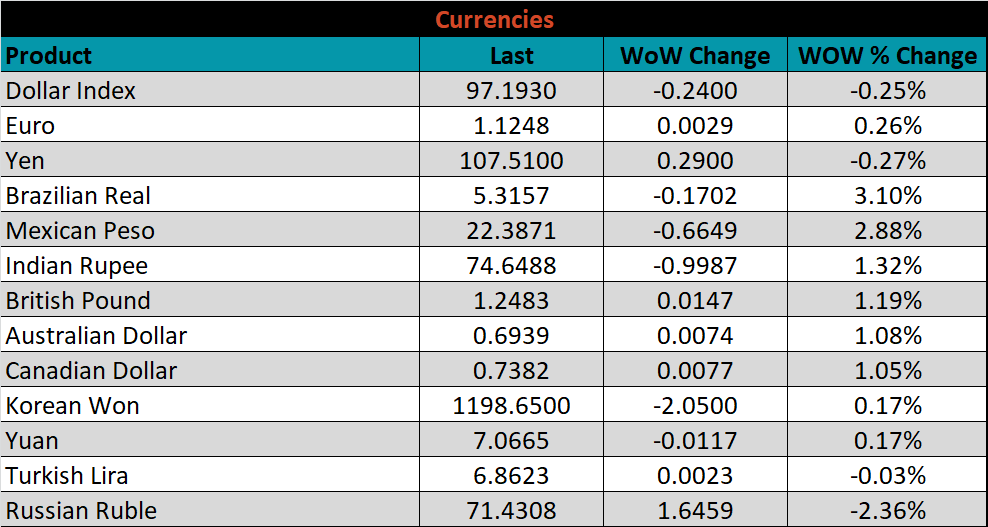Click the WOW % Change header
988x527 pixels.
click(x=887, y=56)
